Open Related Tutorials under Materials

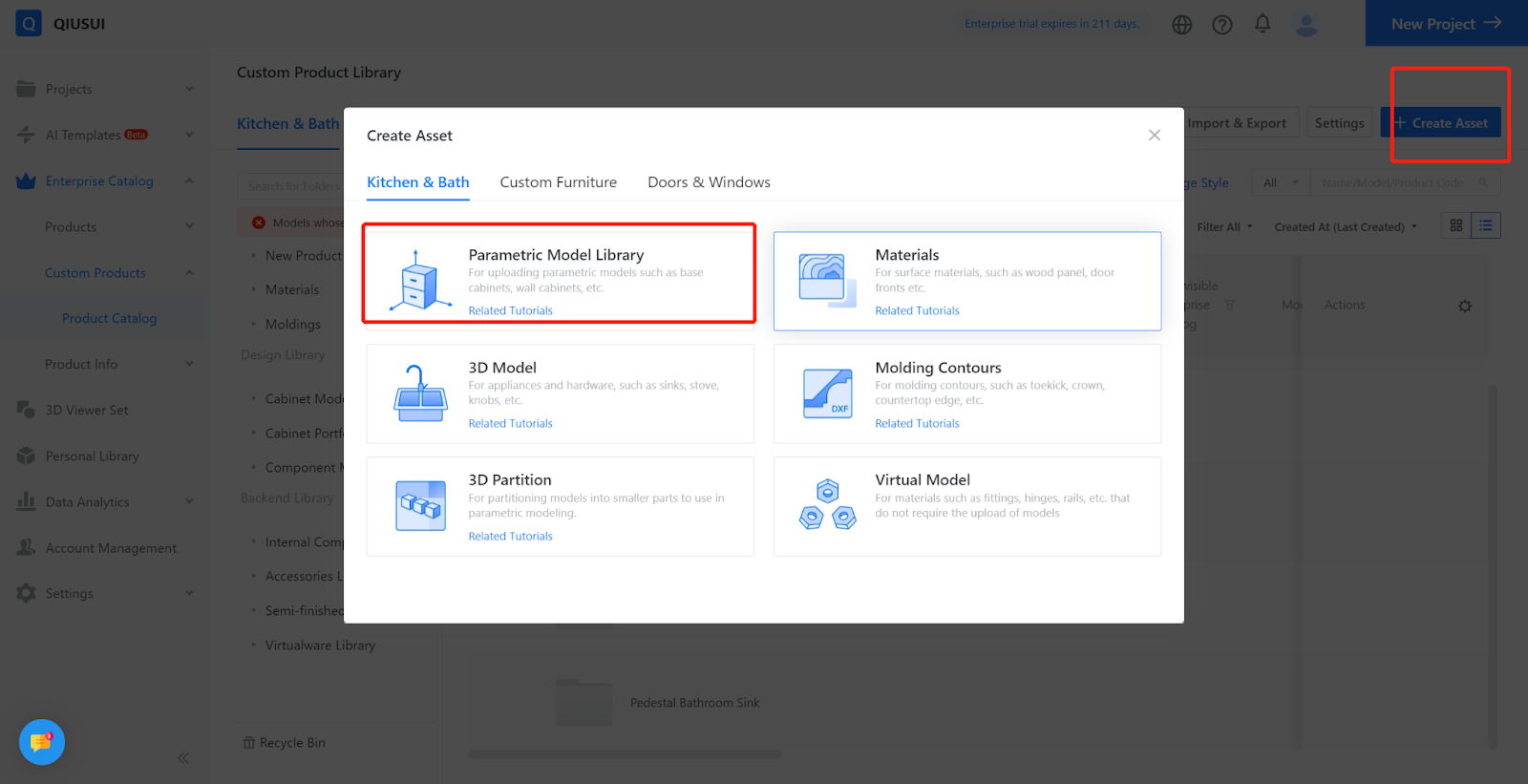[x=917, y=310]
